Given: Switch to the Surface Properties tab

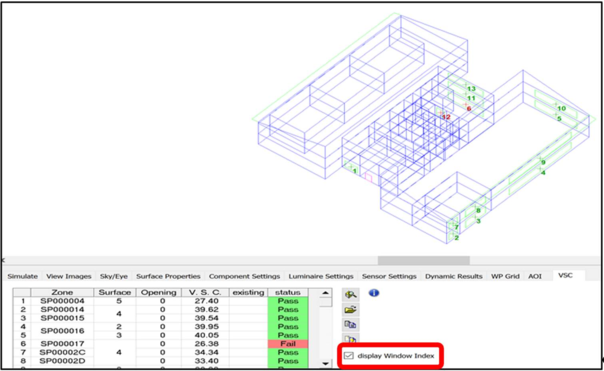Looking at the screenshot, I should coord(168,276).
